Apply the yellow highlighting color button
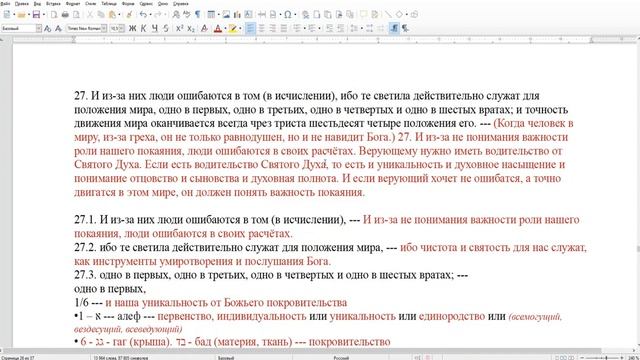The height and width of the screenshot is (360, 640). coord(233,29)
